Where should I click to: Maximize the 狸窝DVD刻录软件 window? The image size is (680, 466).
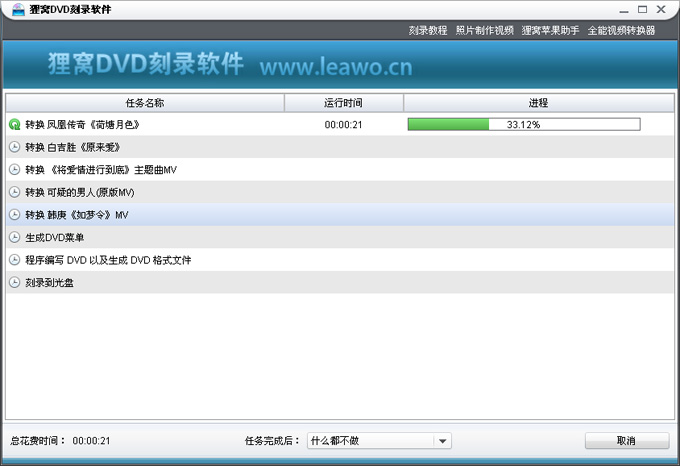tap(642, 10)
